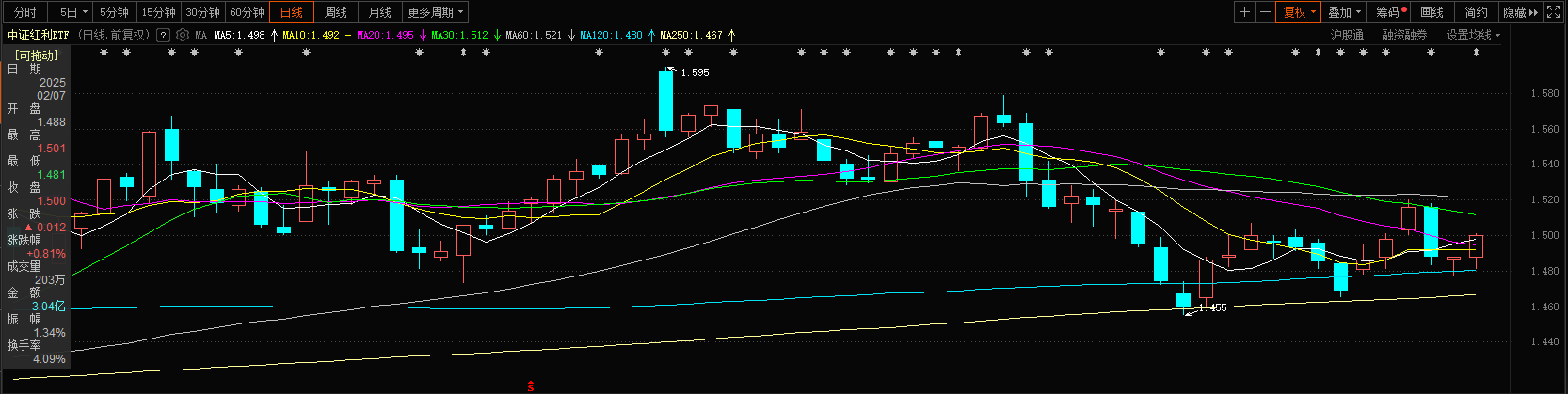The image size is (1568, 394).
Task: Expand the 叠加 overlay dropdown
Action: tap(1343, 12)
